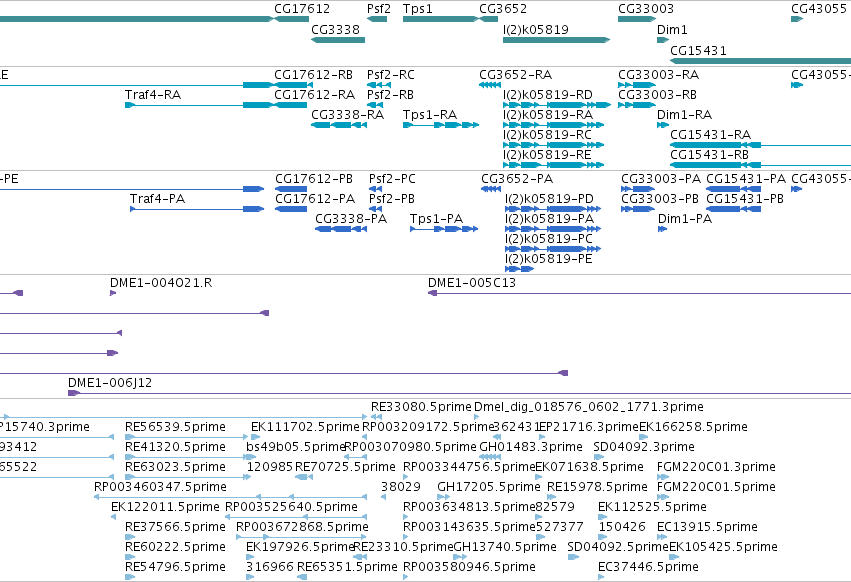Click EST Dmel_dig_018576_0602_1771.3prime
Screen dimensions: 851x582
click(x=588, y=407)
